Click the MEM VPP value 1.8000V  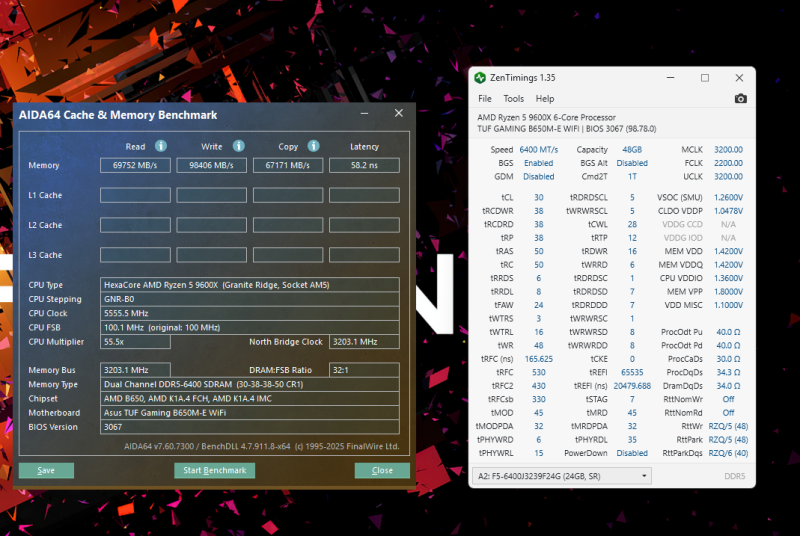pyautogui.click(x=728, y=292)
